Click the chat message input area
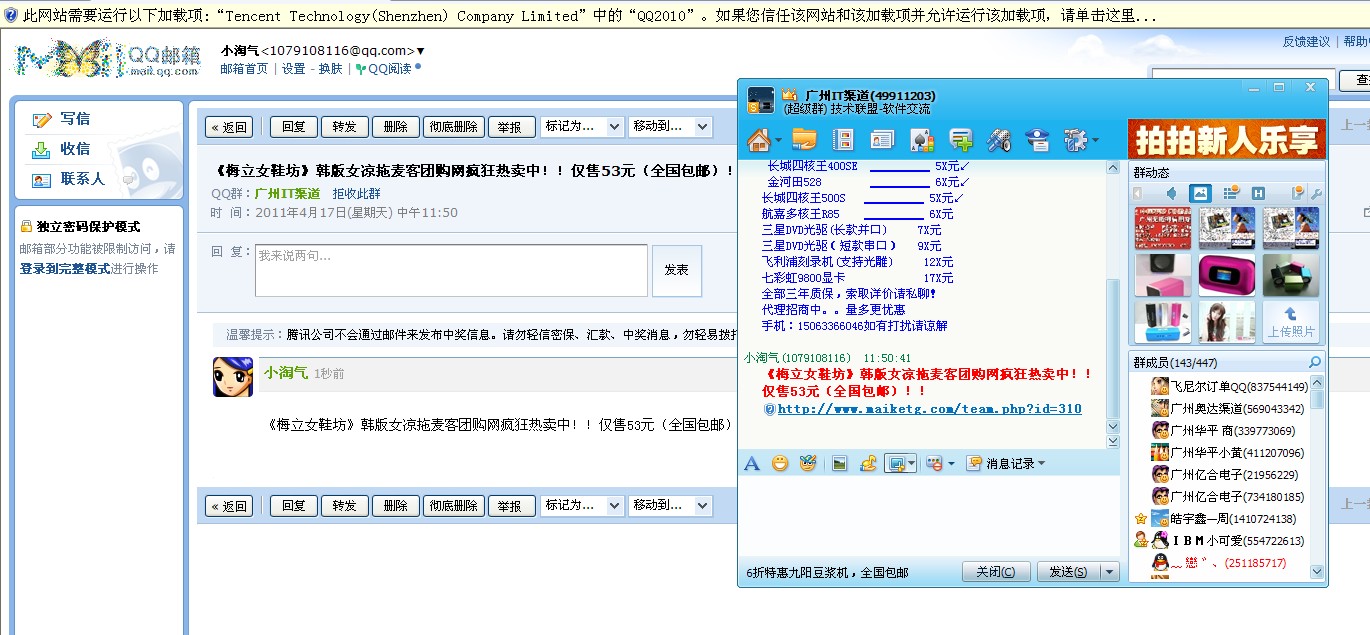The width and height of the screenshot is (1370, 635). tap(928, 515)
